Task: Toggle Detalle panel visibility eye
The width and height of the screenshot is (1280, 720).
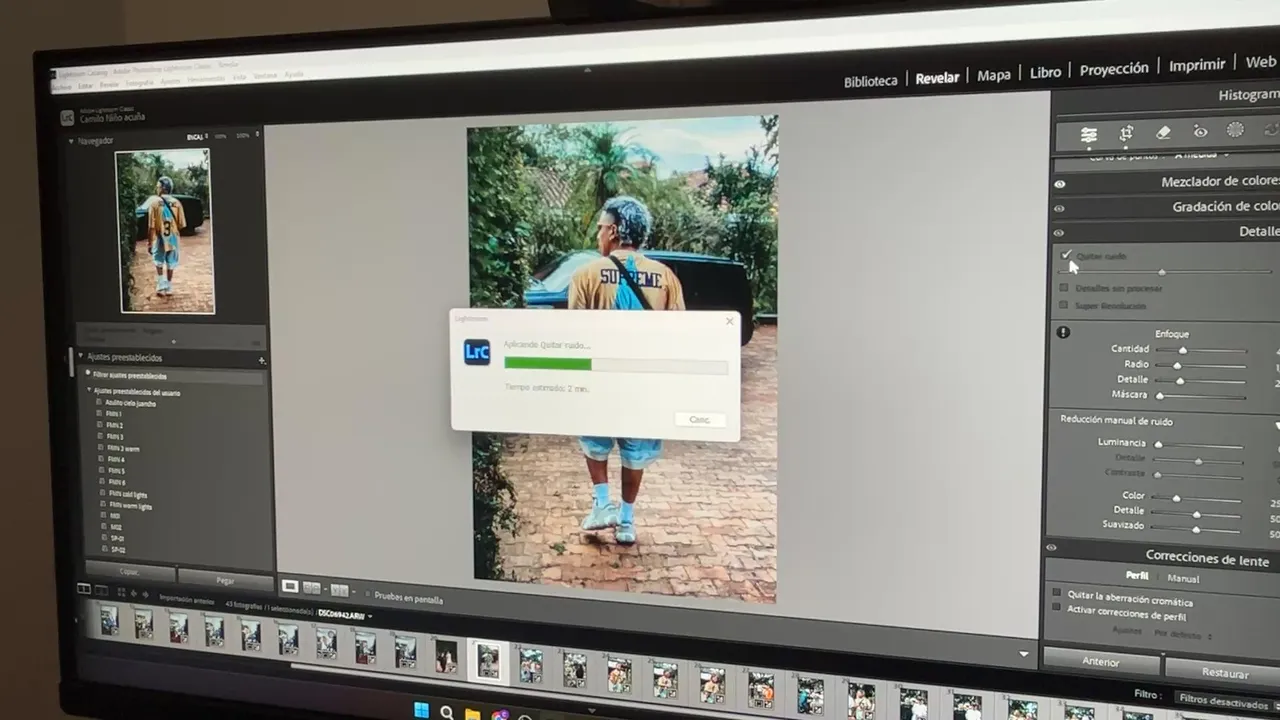Action: pyautogui.click(x=1059, y=233)
